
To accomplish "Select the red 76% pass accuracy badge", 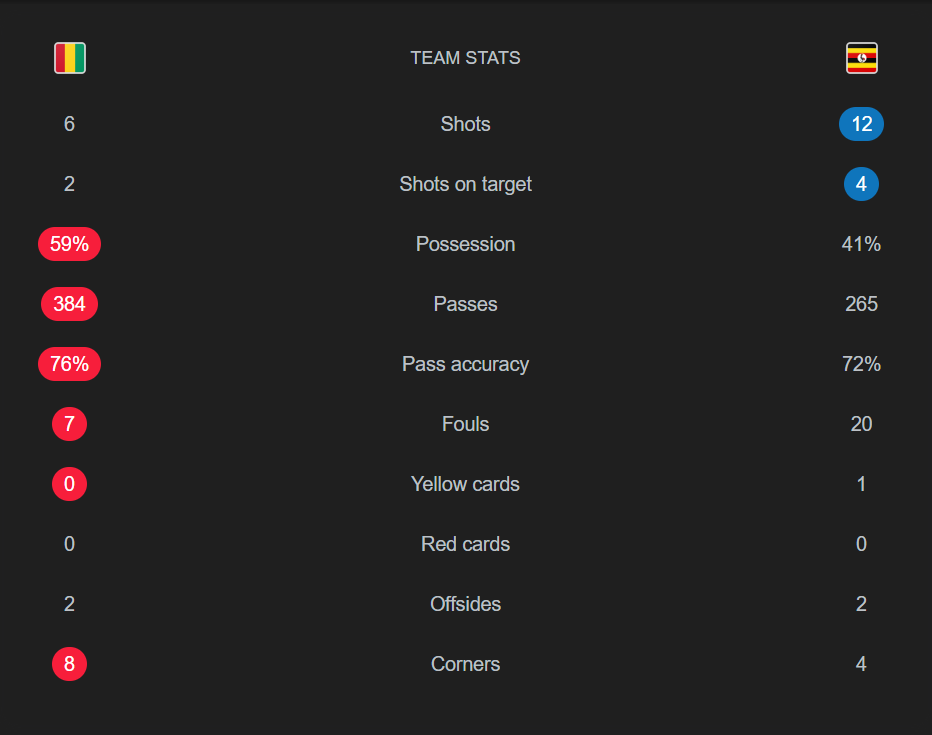I will 70,364.
